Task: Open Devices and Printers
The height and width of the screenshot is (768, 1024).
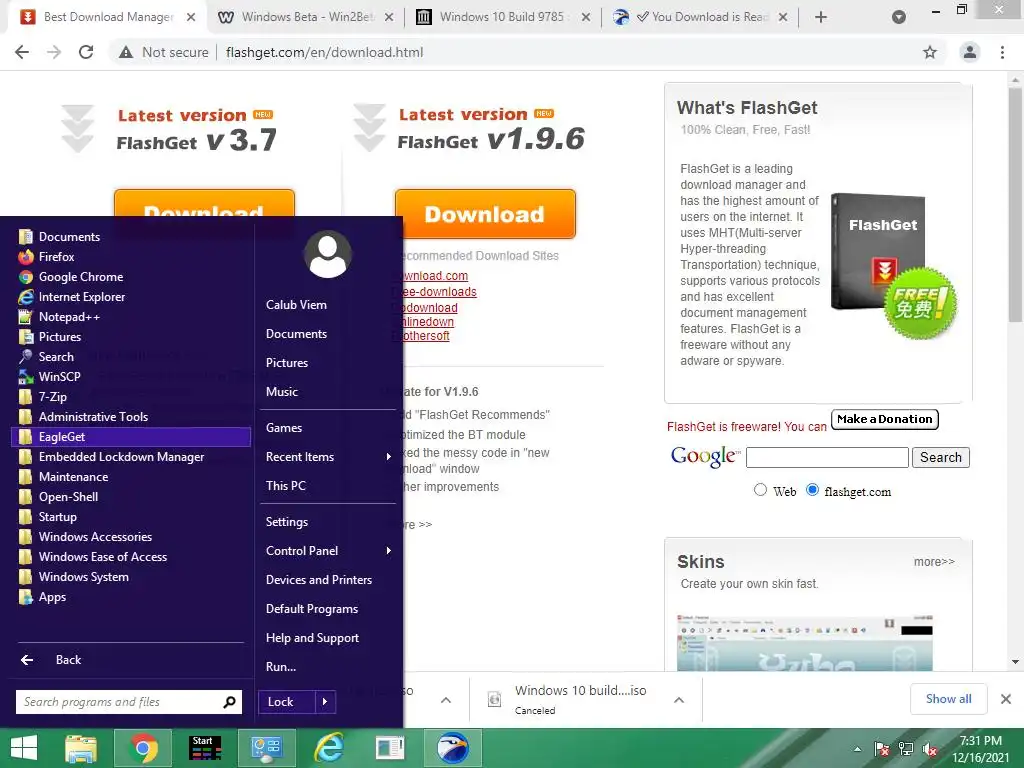Action: pos(319,580)
